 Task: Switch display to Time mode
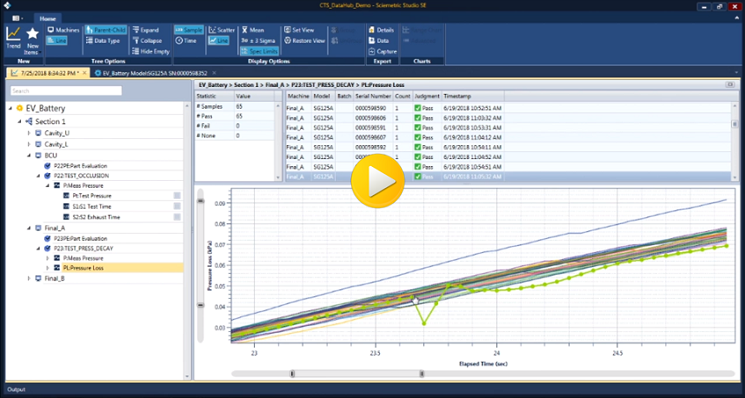point(186,41)
